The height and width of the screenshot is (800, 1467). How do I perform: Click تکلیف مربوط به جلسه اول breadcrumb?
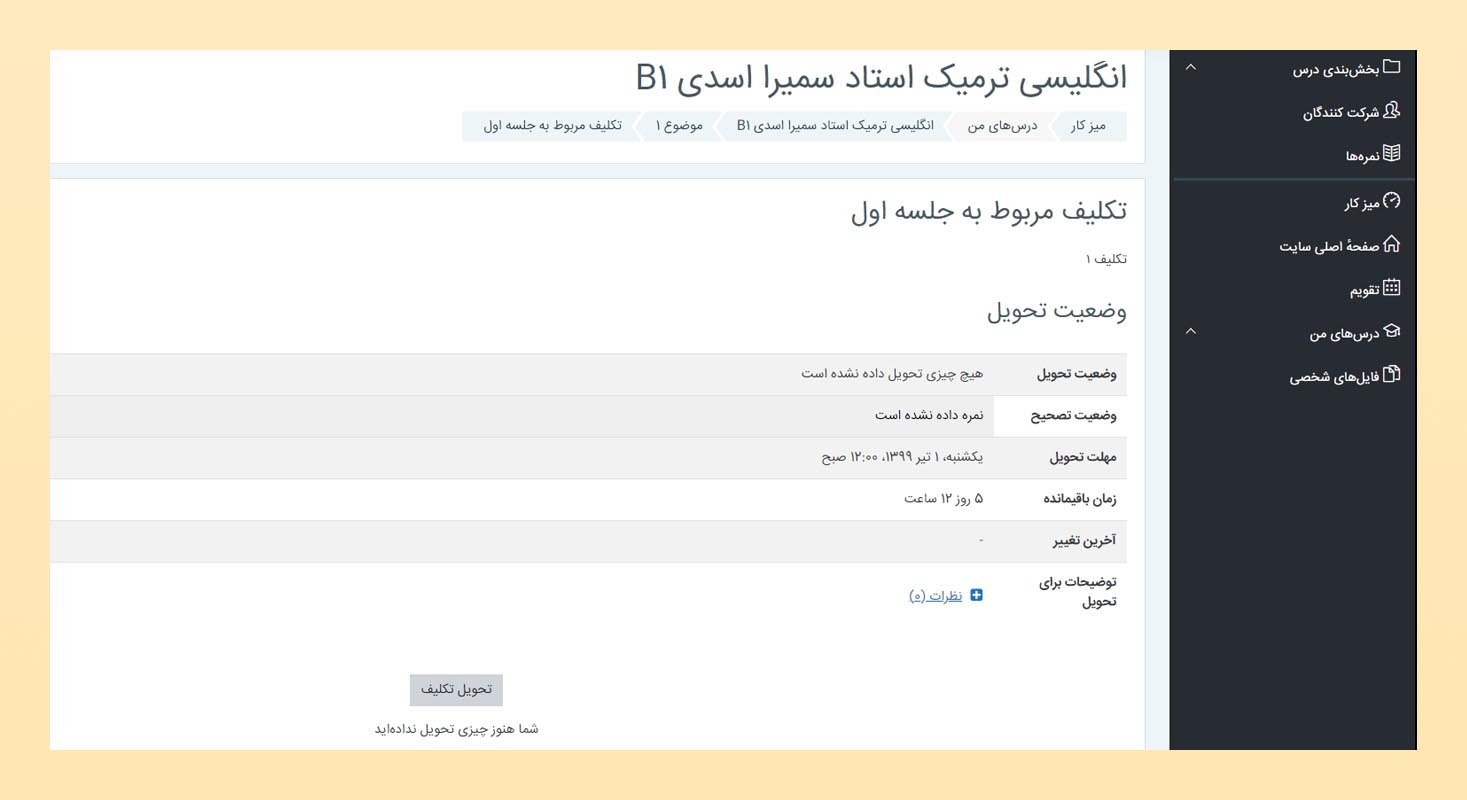click(x=552, y=126)
